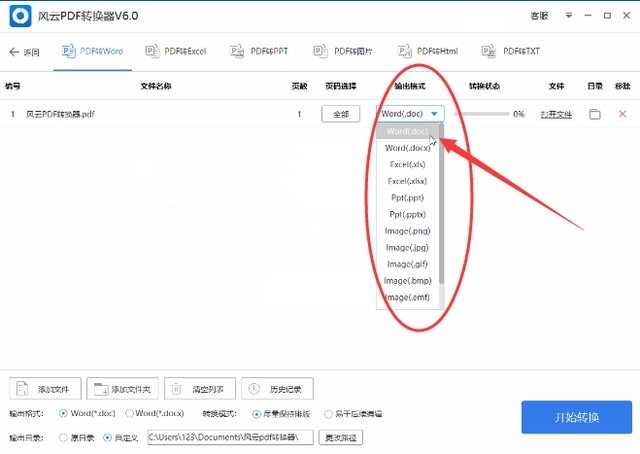The width and height of the screenshot is (640, 454).
Task: Click the output directory path field
Action: [230, 437]
